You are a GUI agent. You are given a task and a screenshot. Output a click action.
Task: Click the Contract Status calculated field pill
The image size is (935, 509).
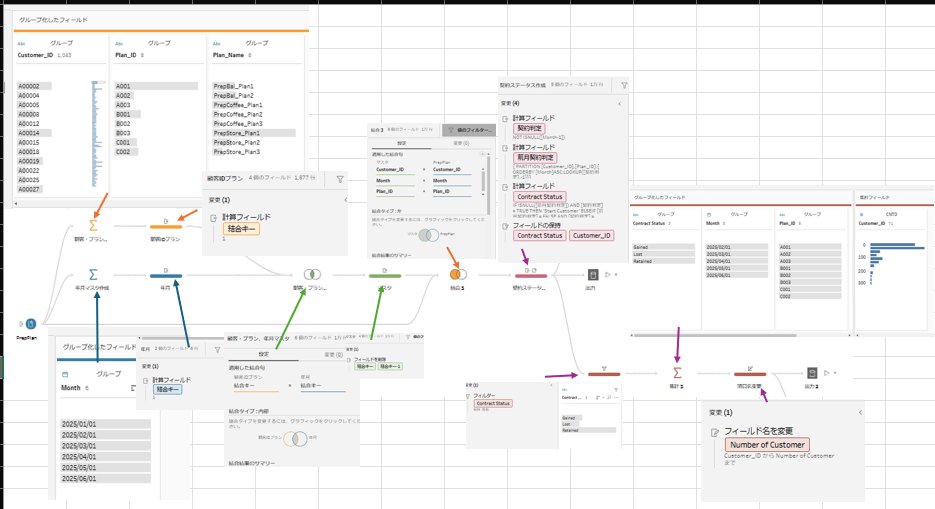click(x=540, y=196)
